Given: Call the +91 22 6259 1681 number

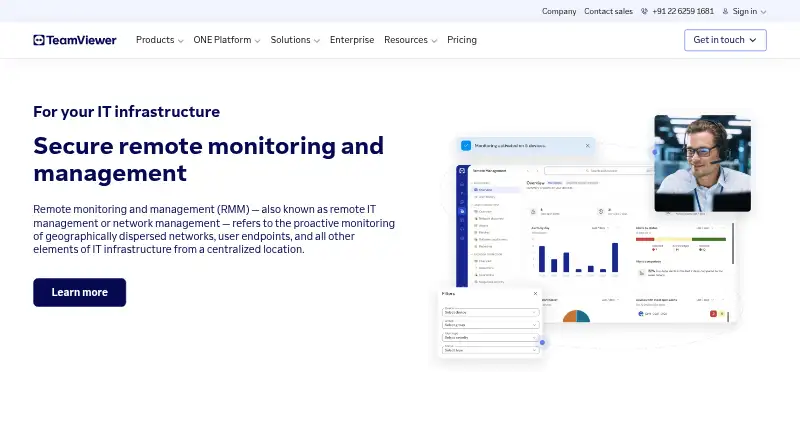Looking at the screenshot, I should point(683,11).
